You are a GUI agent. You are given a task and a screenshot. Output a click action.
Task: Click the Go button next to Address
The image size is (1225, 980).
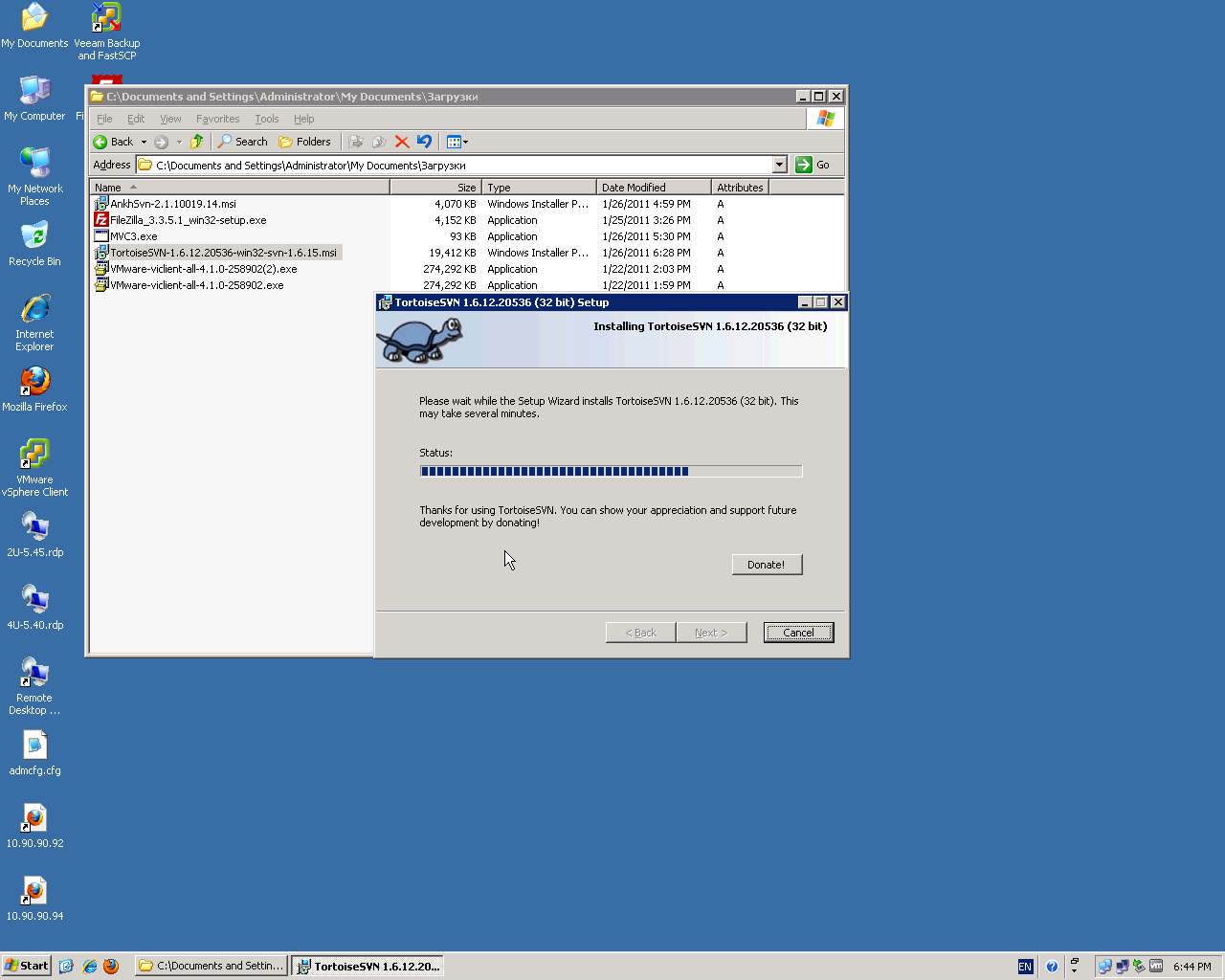[x=813, y=165]
